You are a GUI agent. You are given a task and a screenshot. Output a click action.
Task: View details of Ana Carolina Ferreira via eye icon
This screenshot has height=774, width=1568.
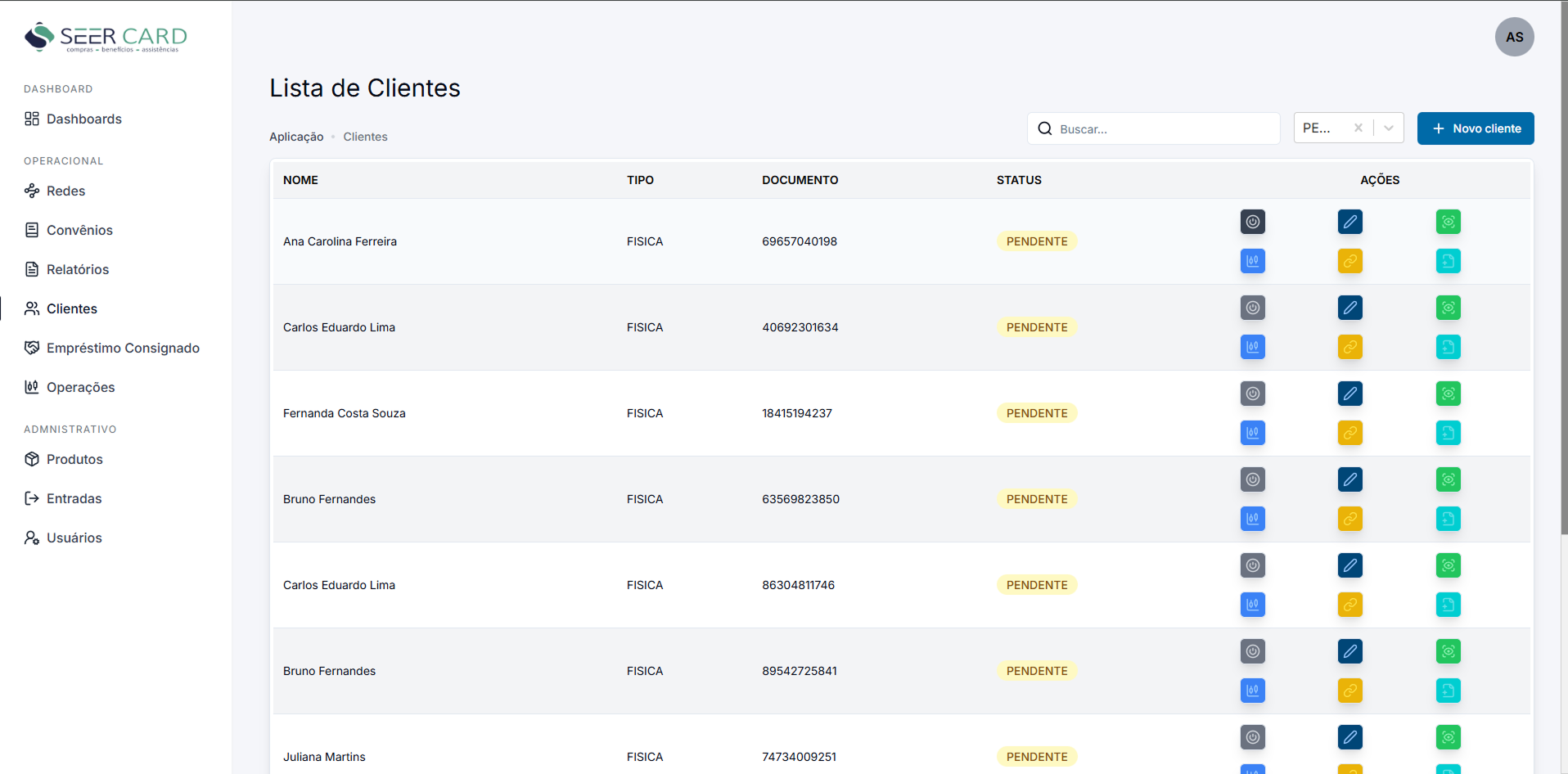tap(1448, 222)
